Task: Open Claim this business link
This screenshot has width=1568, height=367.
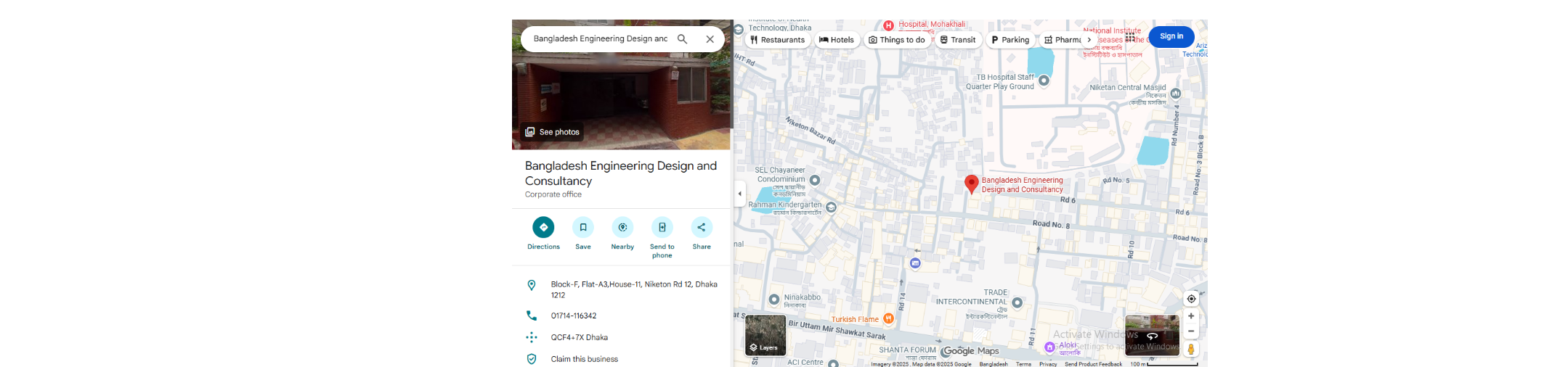Action: coord(585,359)
